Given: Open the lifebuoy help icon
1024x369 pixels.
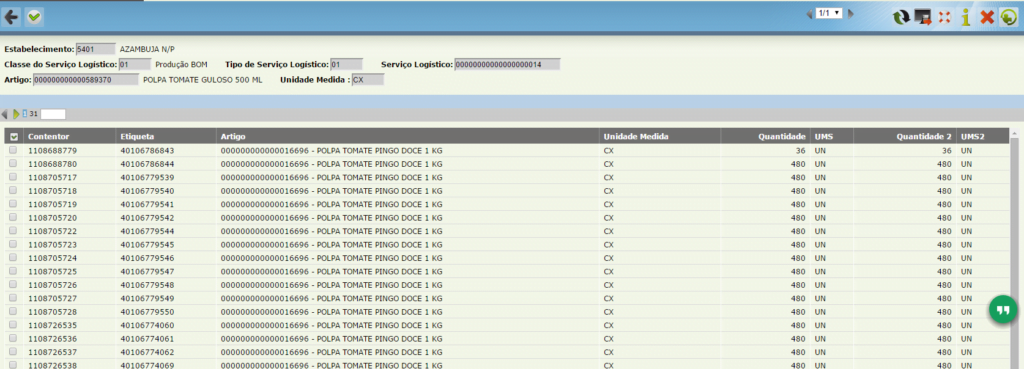Looking at the screenshot, I should point(944,17).
